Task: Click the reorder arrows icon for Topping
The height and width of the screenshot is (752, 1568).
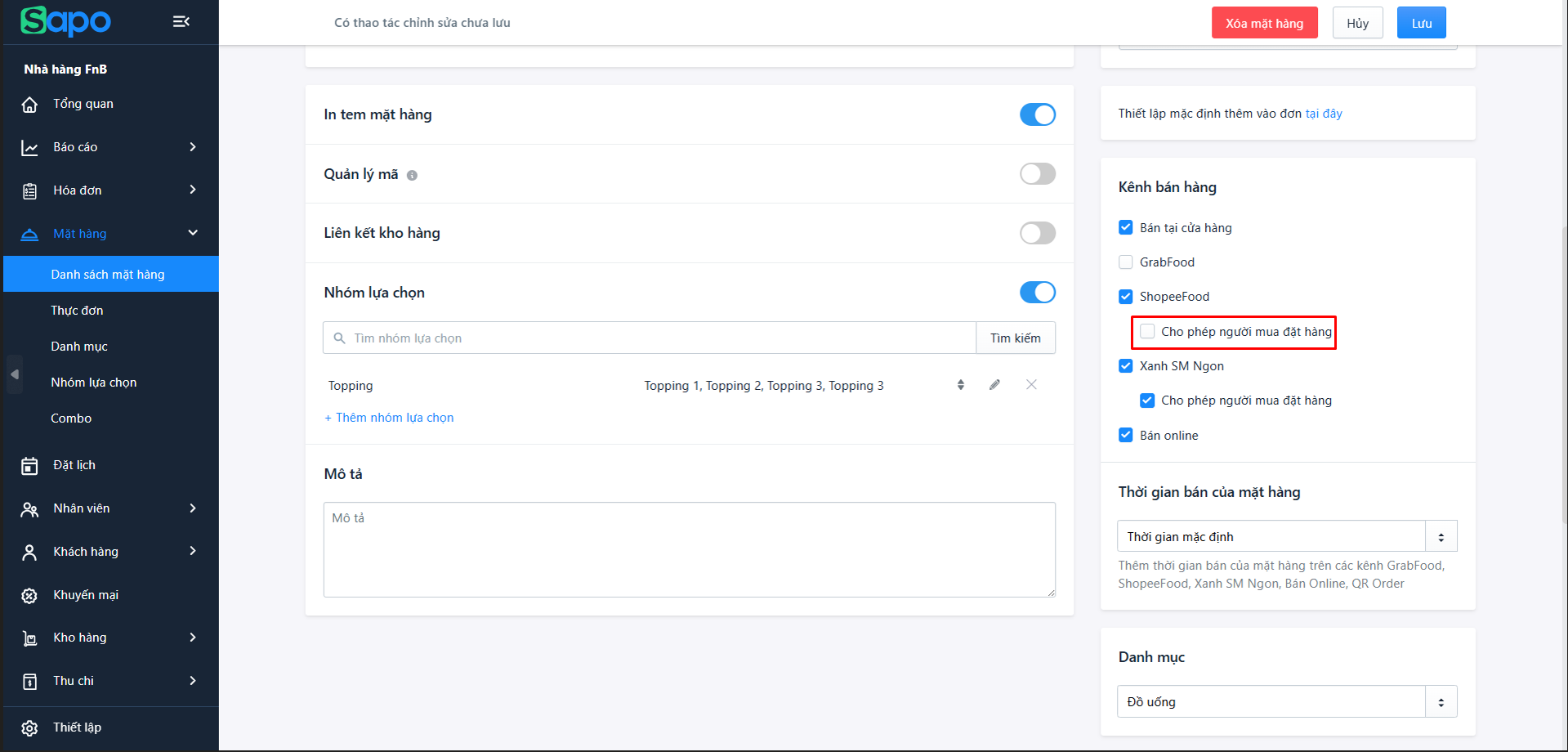Action: (x=961, y=385)
